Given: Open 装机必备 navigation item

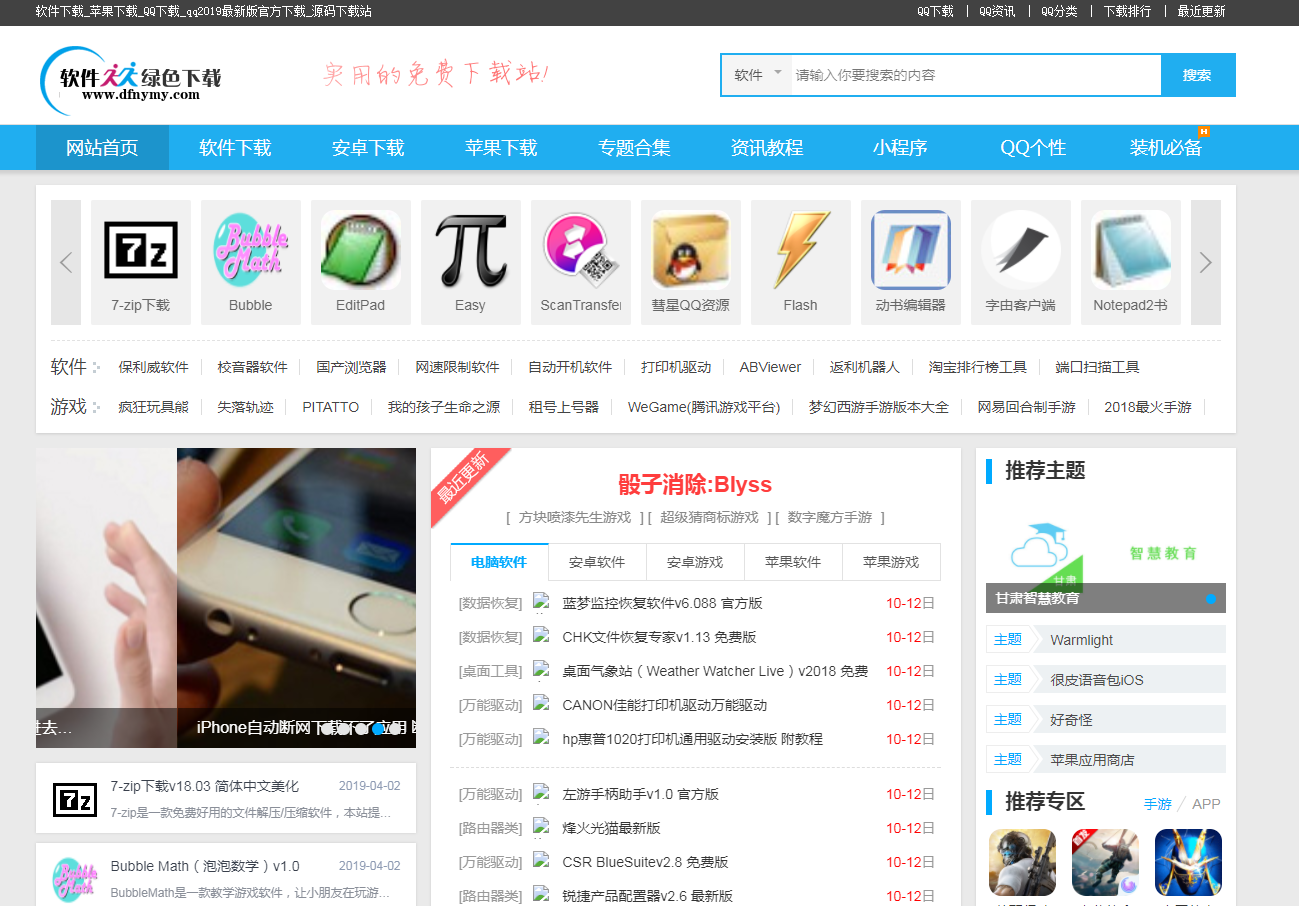Looking at the screenshot, I should [x=1166, y=148].
